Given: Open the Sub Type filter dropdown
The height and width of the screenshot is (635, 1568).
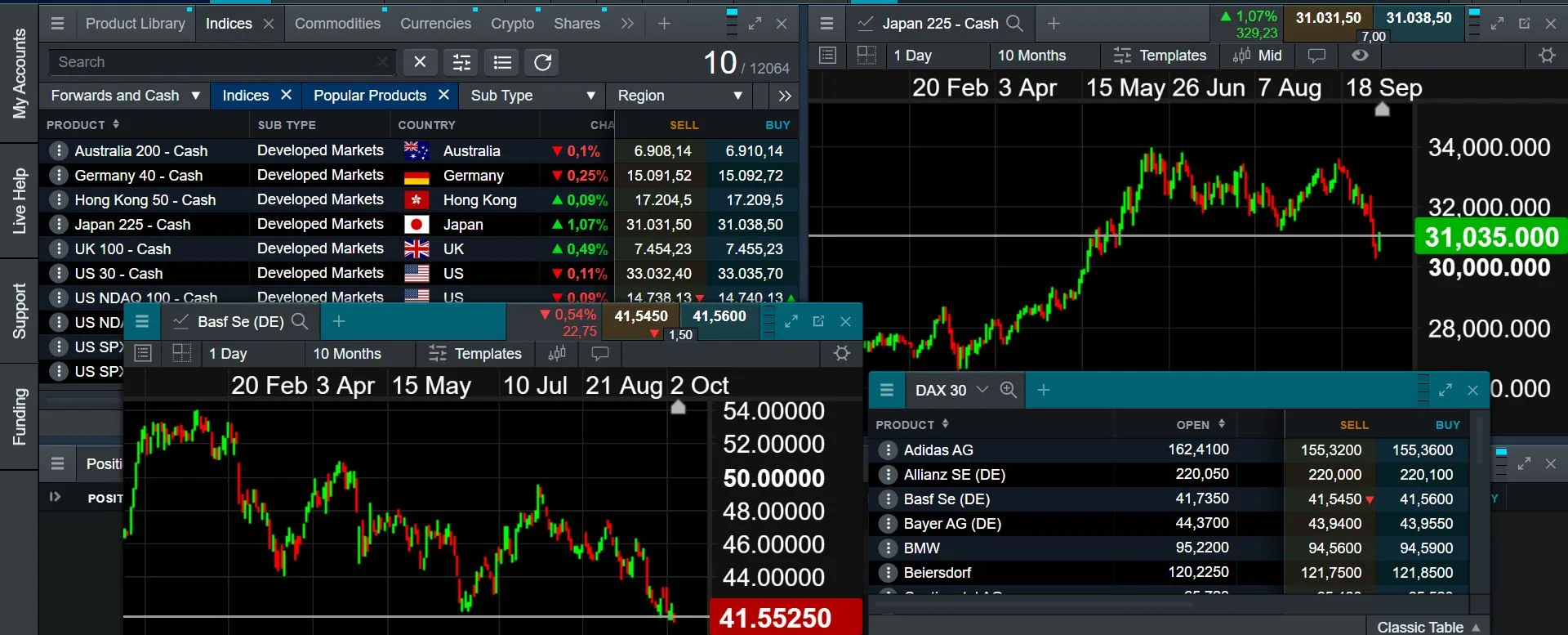Looking at the screenshot, I should coord(532,96).
